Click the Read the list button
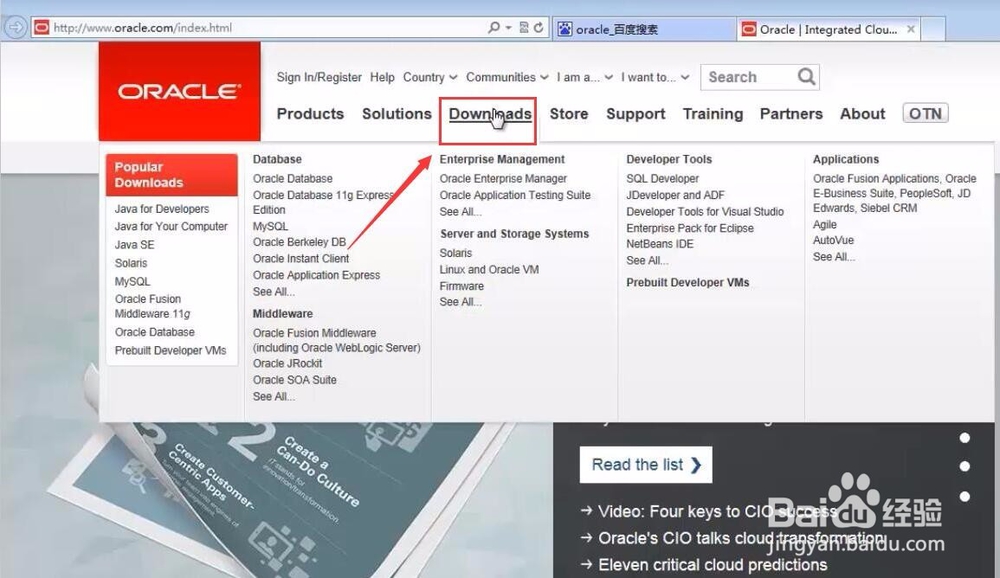Viewport: 1000px width, 578px height. tap(645, 464)
